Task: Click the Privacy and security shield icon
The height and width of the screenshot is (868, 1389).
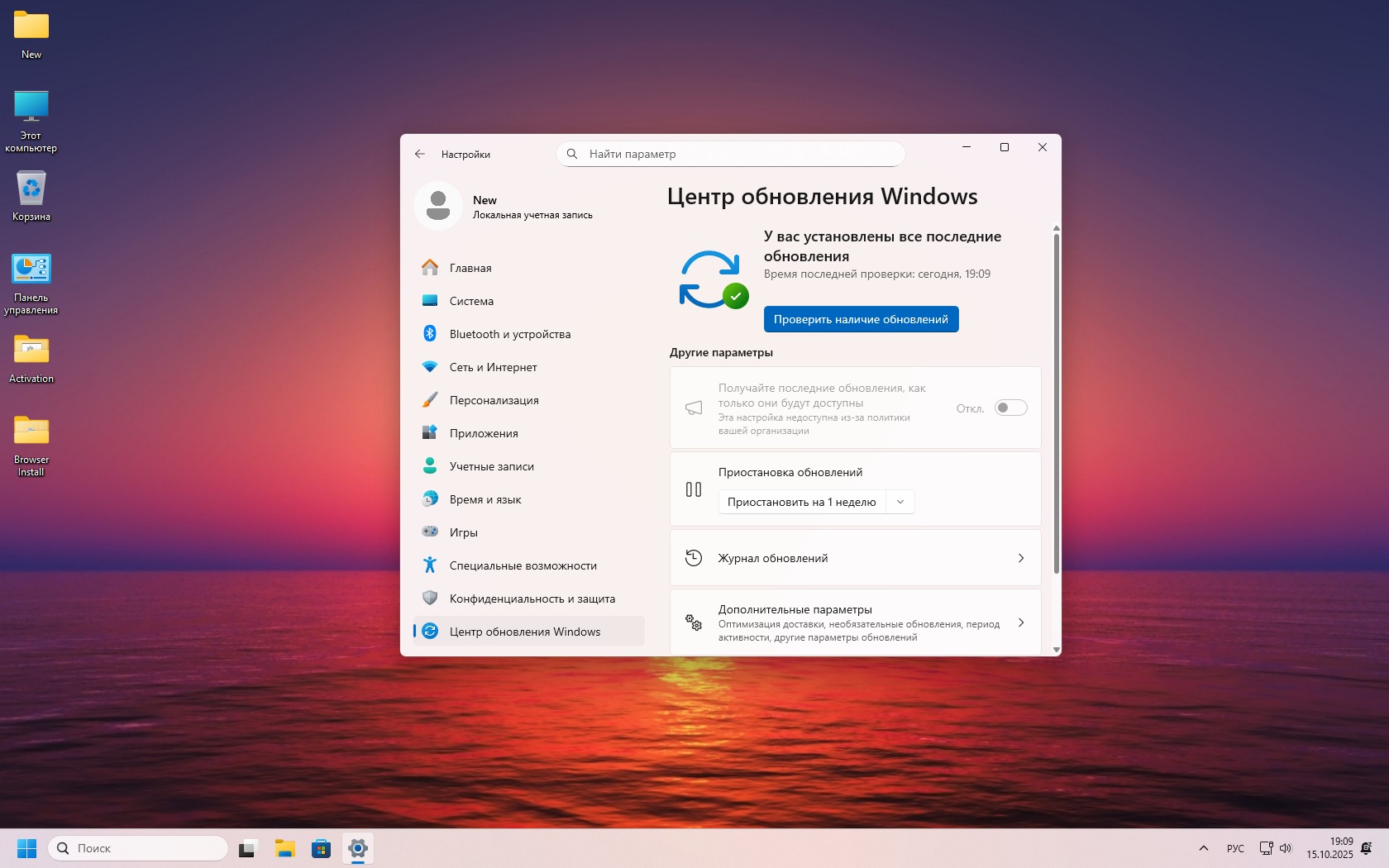Action: click(x=430, y=599)
